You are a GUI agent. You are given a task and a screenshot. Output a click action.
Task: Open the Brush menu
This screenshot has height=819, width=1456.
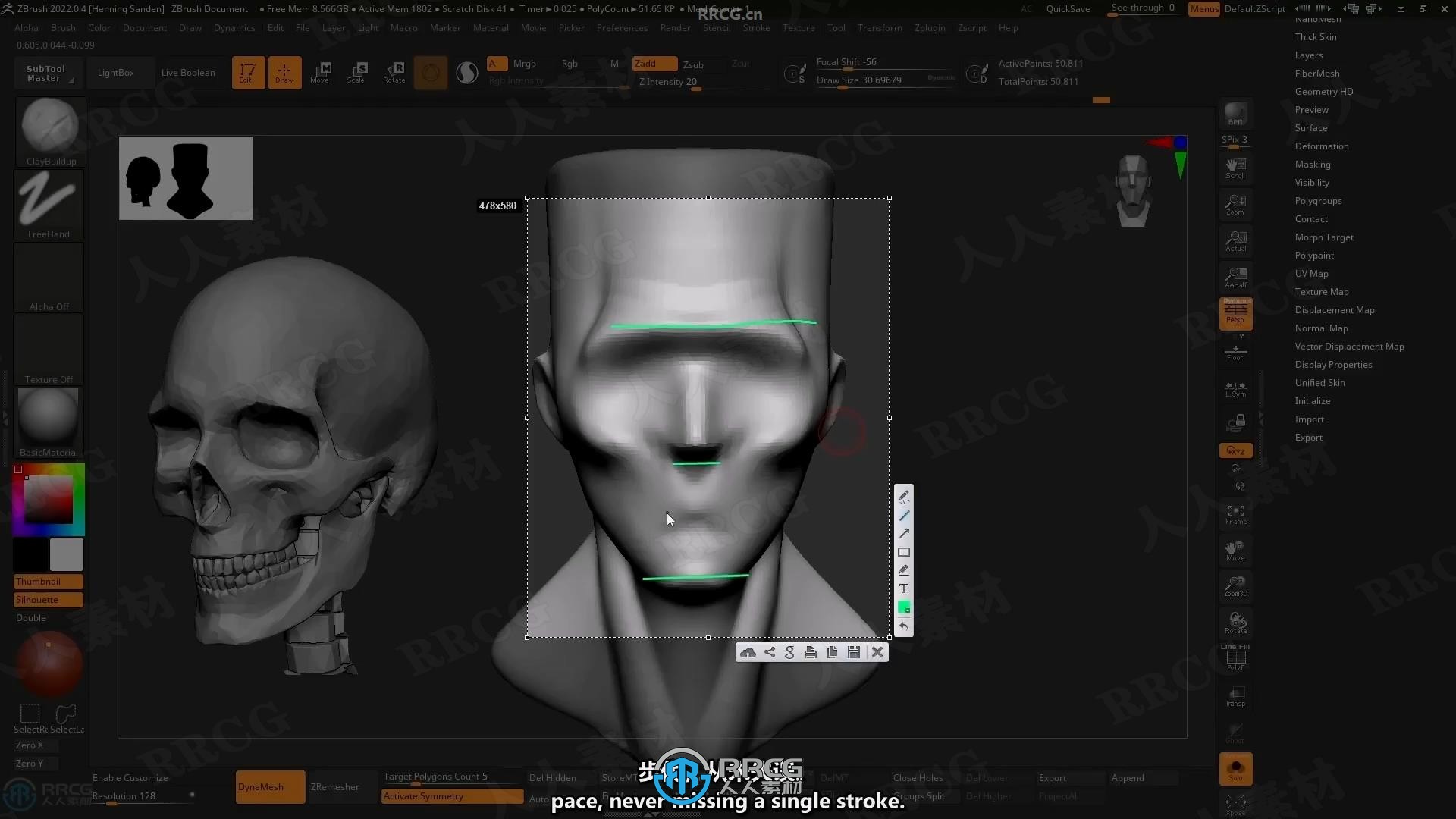click(x=63, y=28)
